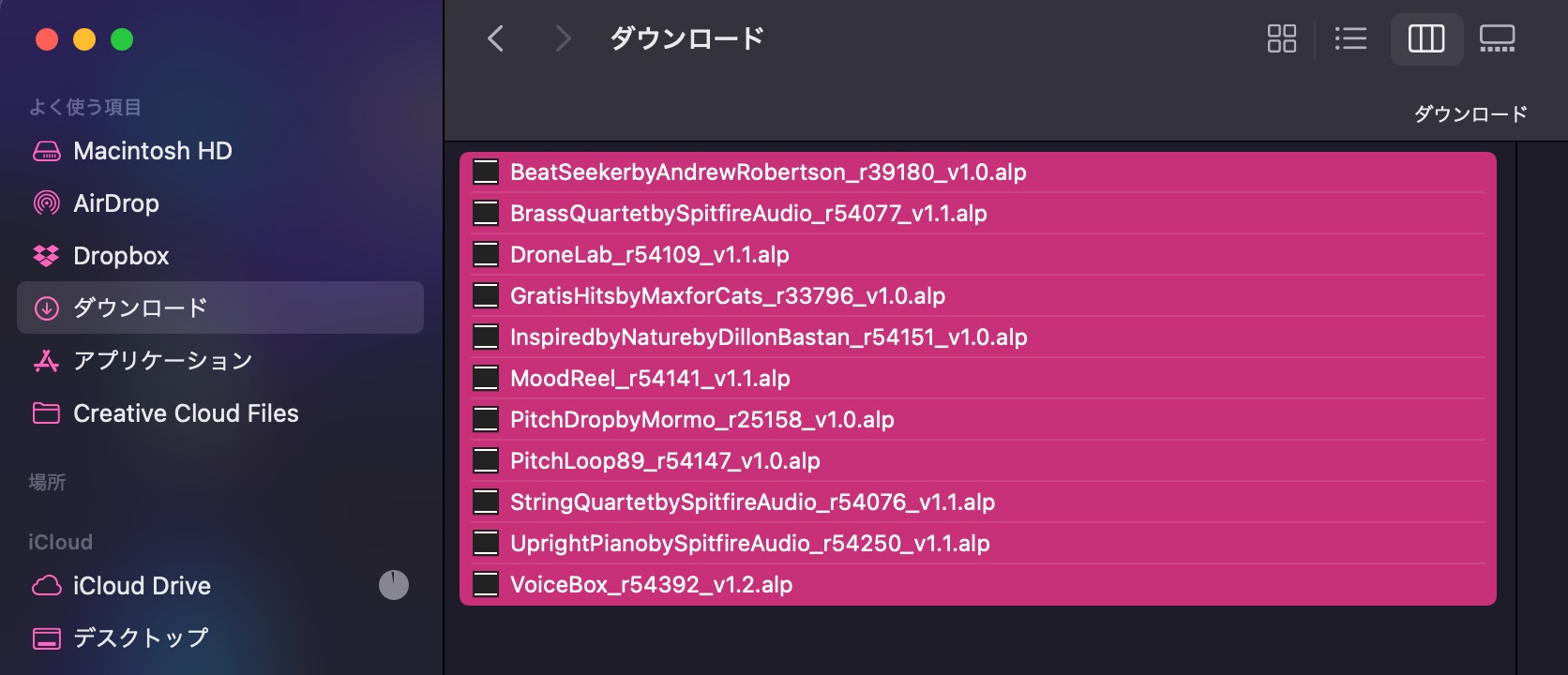Click file icon of GratisHitsbyMaxforCats
This screenshot has width=1568, height=675.
pyautogui.click(x=486, y=295)
